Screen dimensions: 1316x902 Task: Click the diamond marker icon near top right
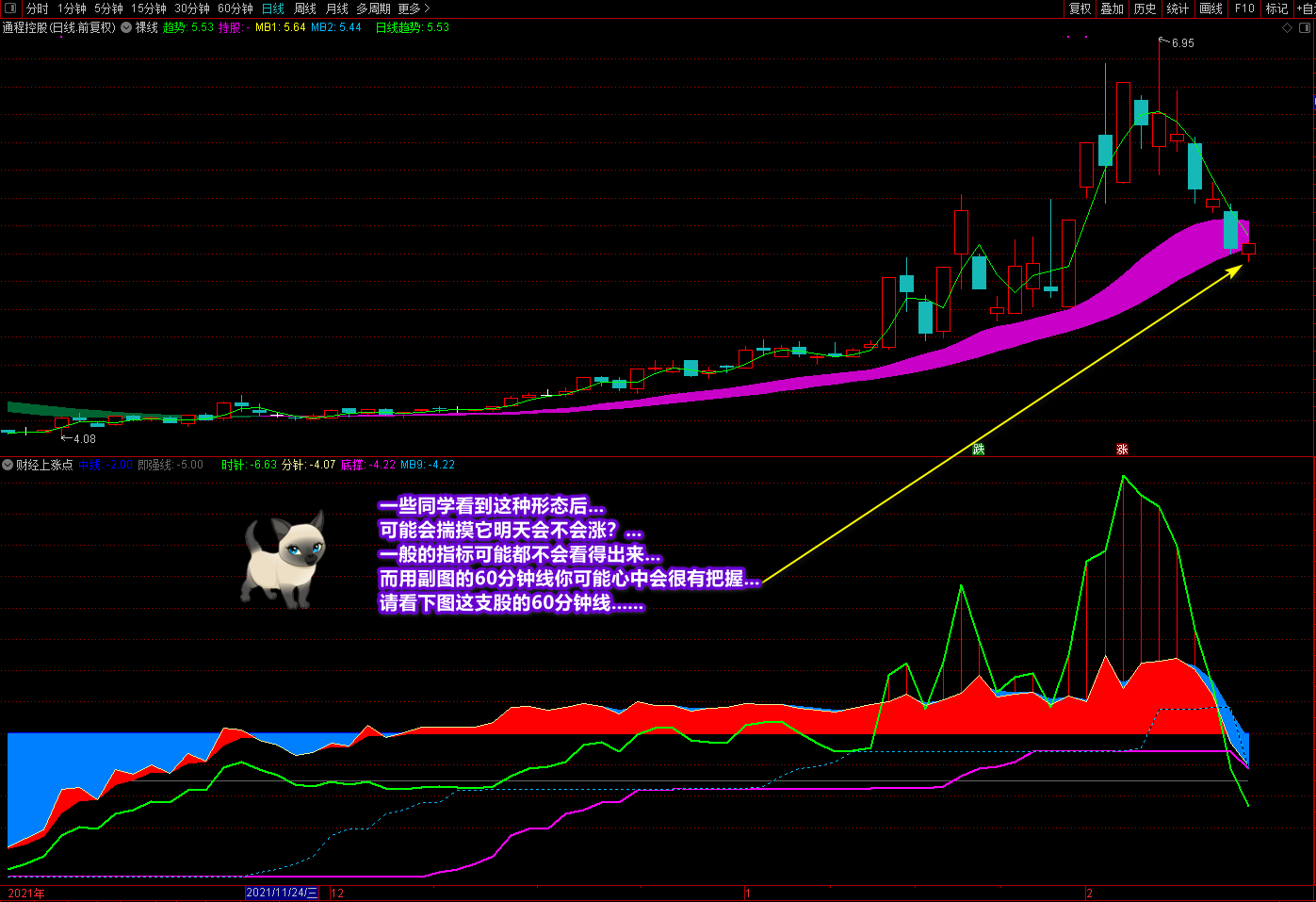(1288, 28)
